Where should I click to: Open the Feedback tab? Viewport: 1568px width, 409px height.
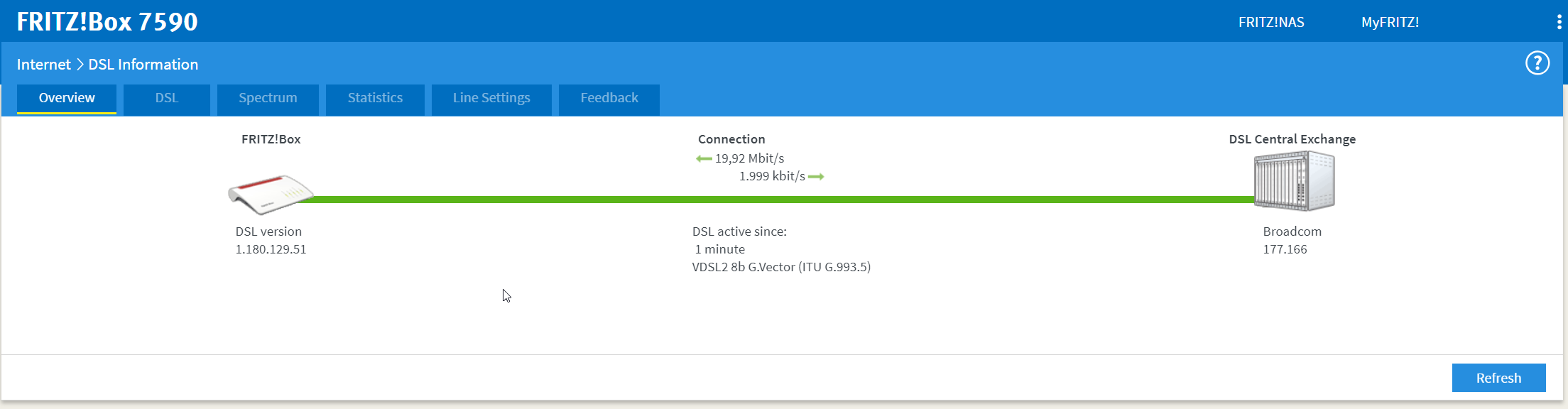pos(609,98)
